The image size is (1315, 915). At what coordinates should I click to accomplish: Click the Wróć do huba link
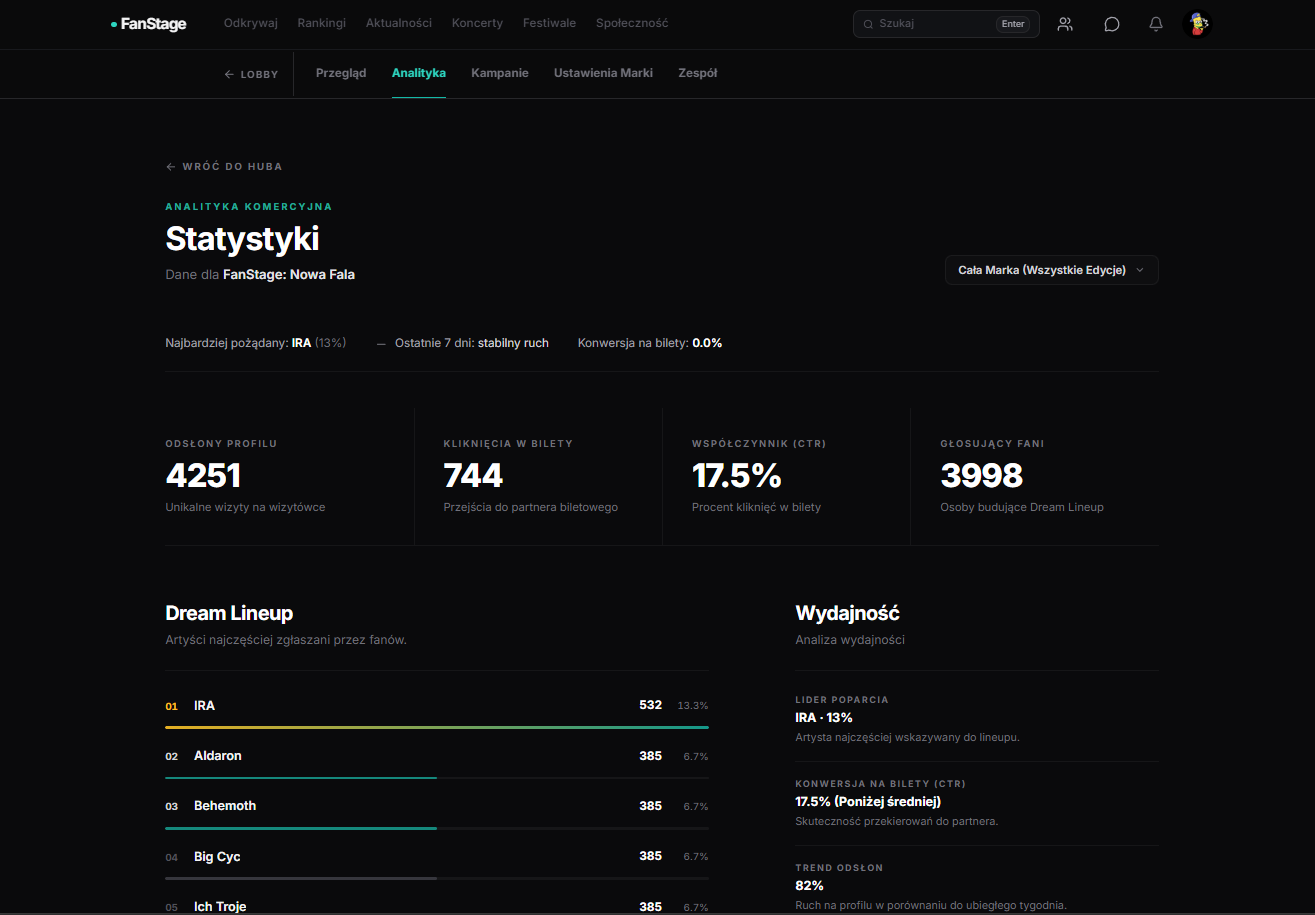click(224, 167)
